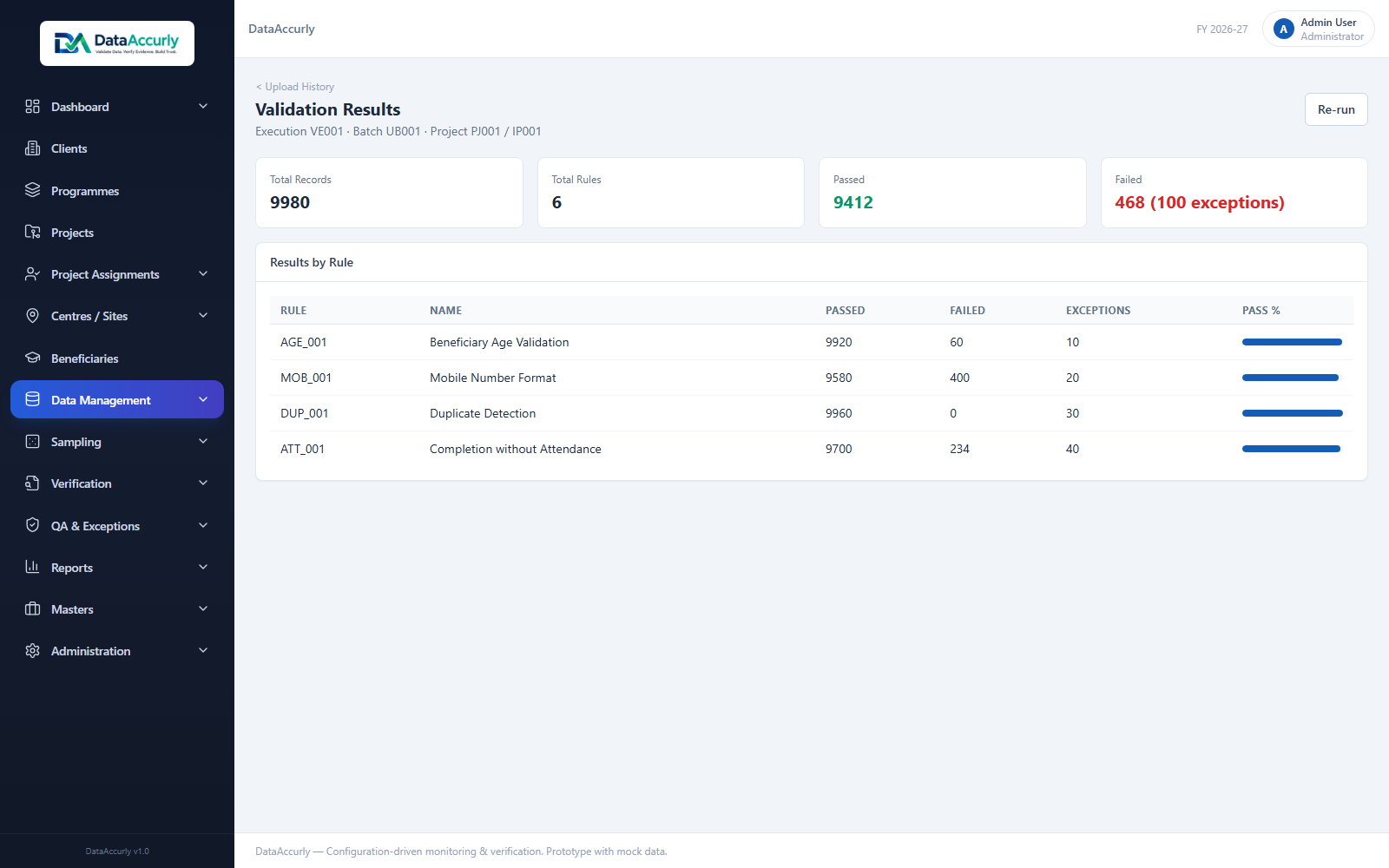Click the Projects folder icon

point(32,232)
